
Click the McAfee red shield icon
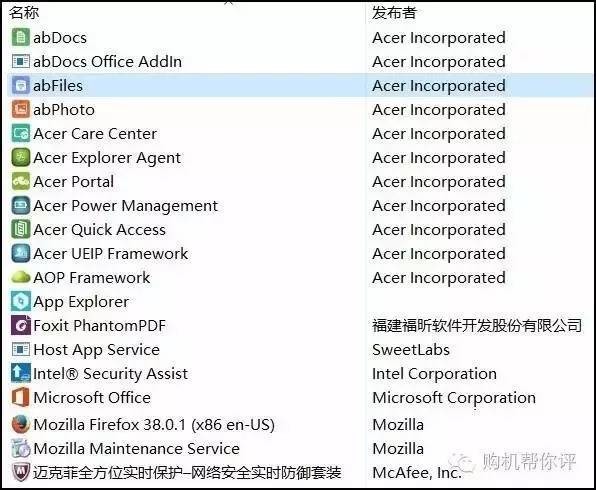21,472
